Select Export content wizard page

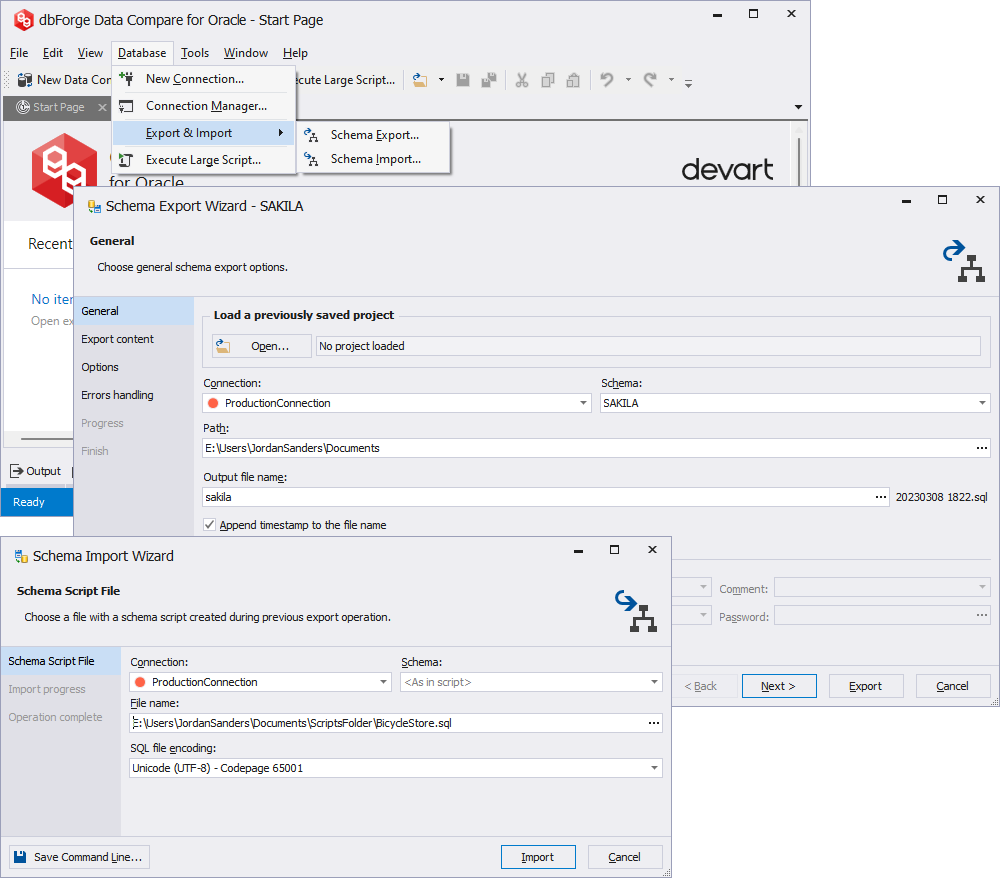tap(117, 339)
